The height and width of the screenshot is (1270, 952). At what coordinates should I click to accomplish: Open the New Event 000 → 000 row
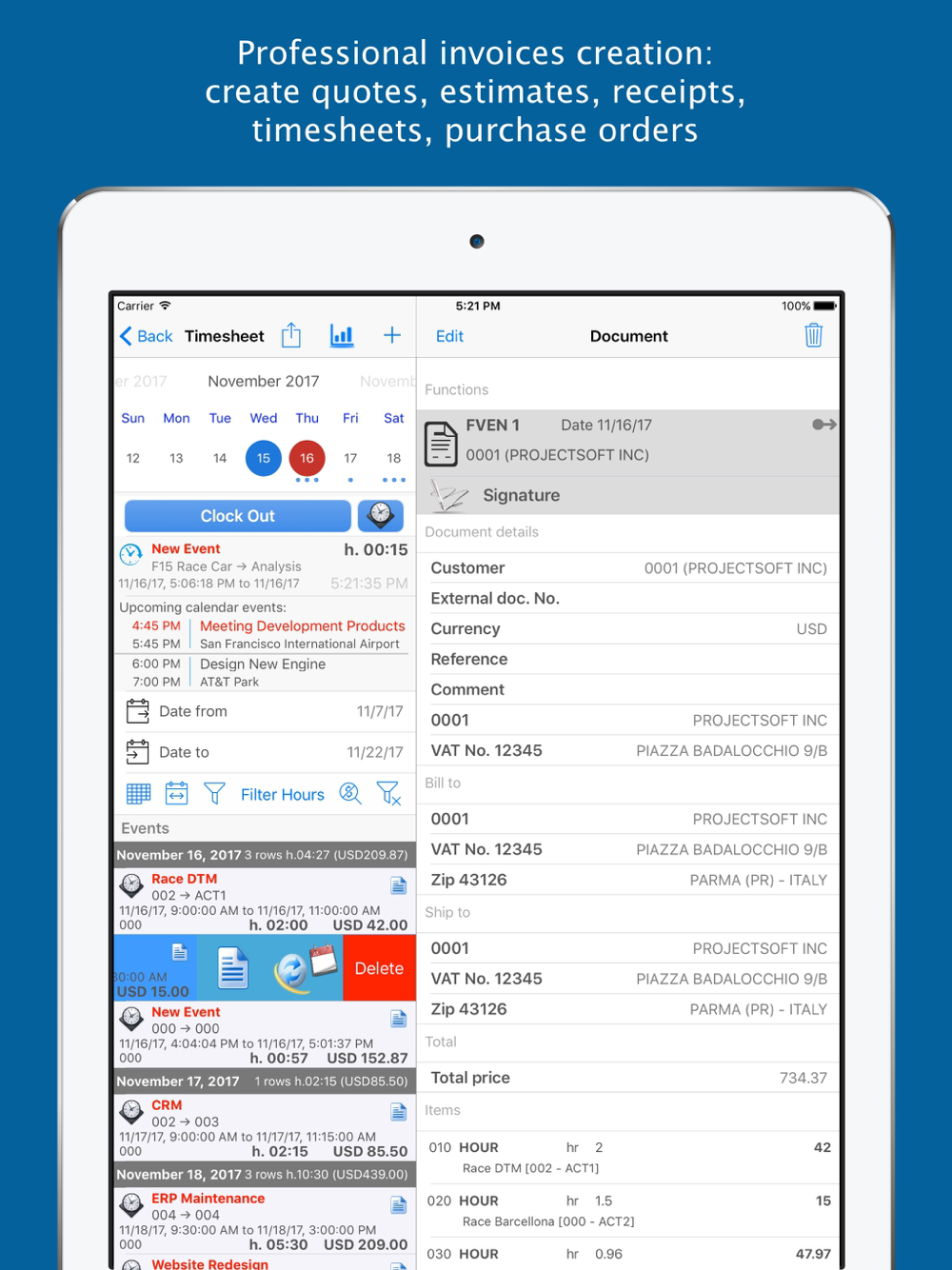265,1035
